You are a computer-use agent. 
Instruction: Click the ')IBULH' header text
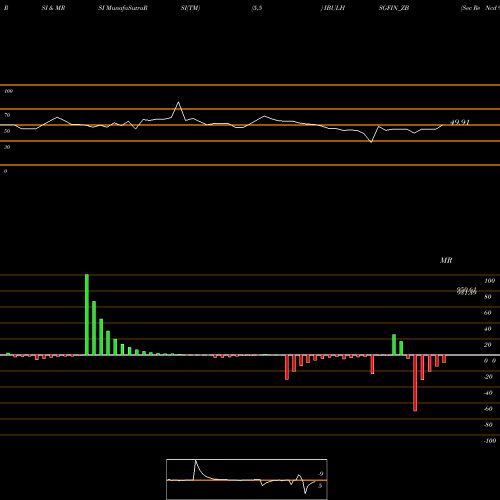333,8
